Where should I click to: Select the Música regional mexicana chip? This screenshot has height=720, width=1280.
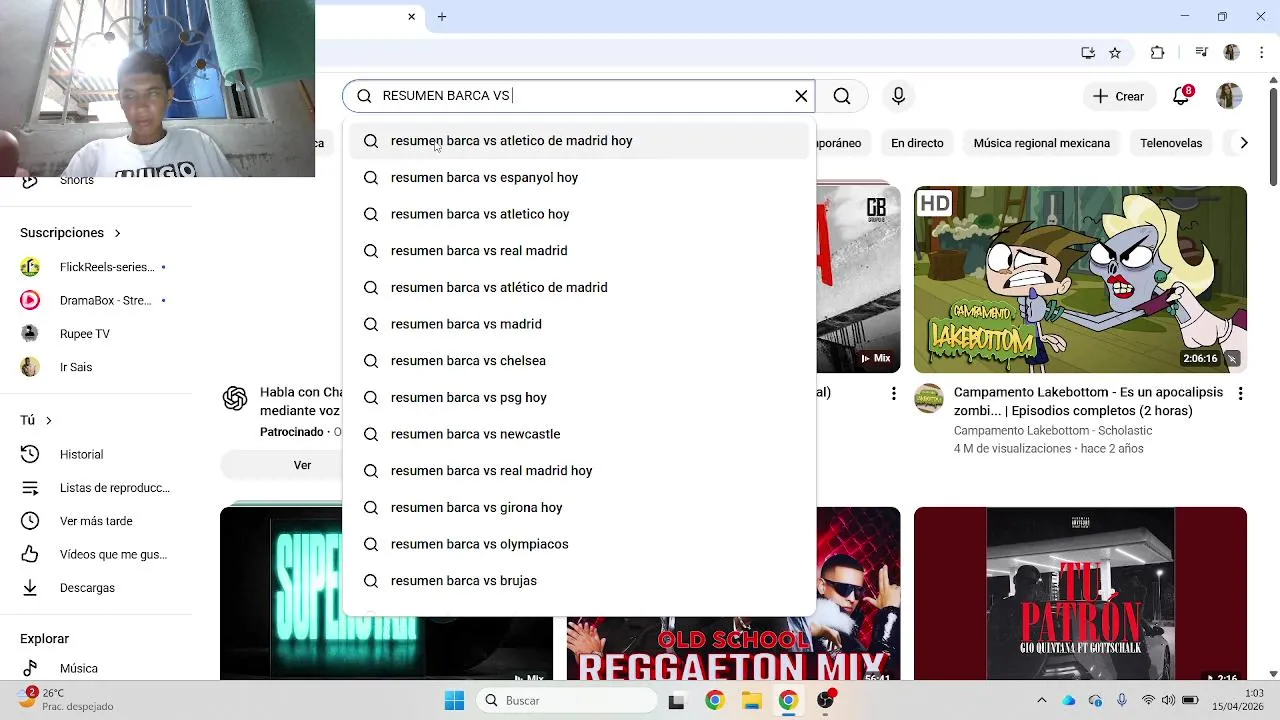coord(1041,143)
